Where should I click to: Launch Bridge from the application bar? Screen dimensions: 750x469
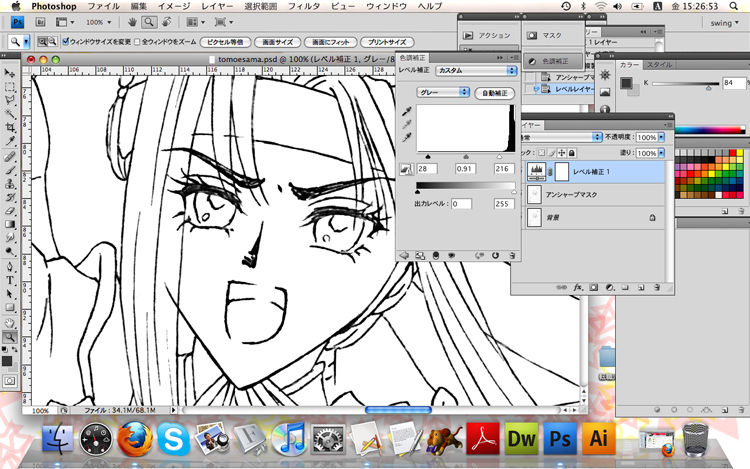click(40, 22)
